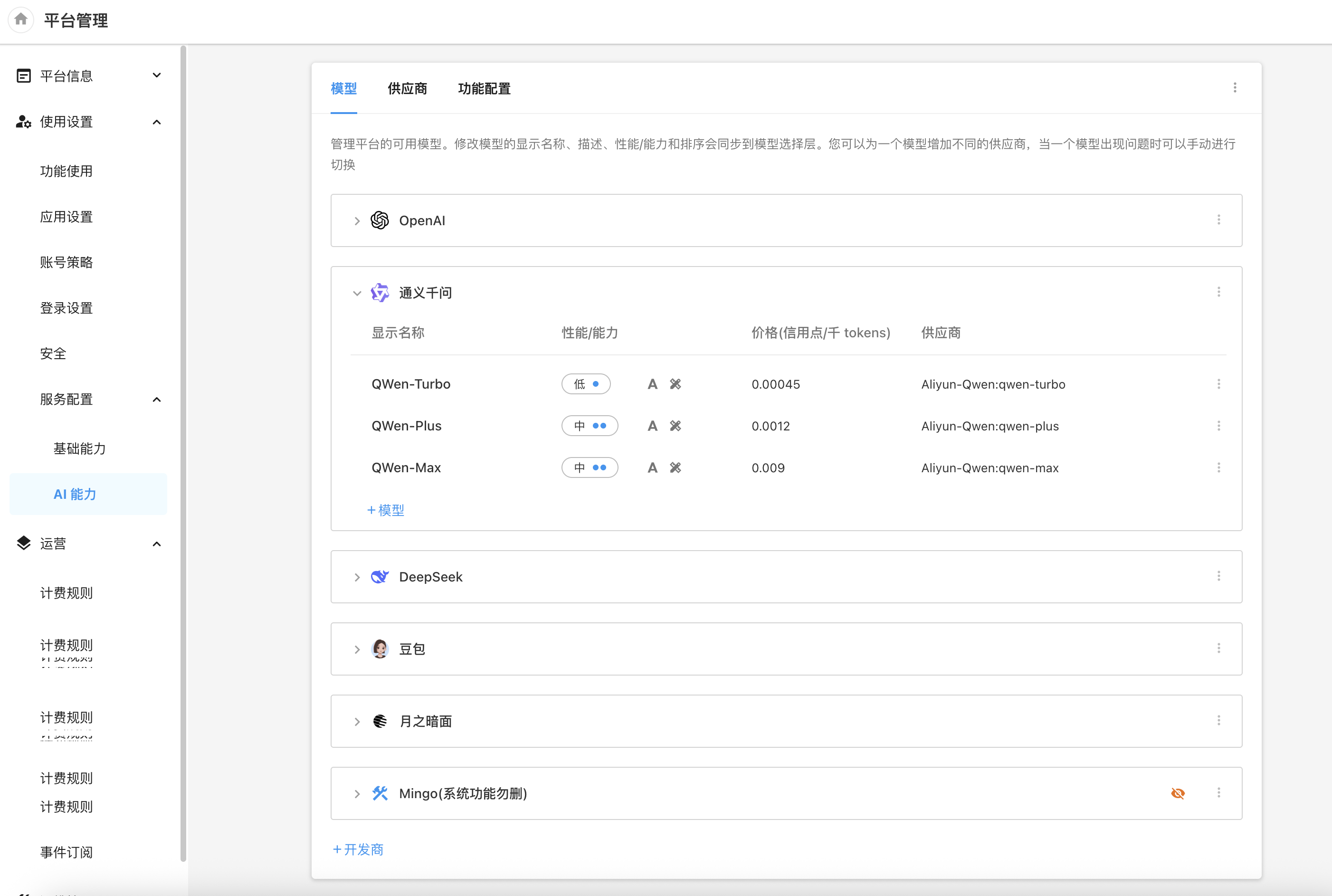Click the +开发商 add developer link
This screenshot has width=1332, height=896.
358,850
